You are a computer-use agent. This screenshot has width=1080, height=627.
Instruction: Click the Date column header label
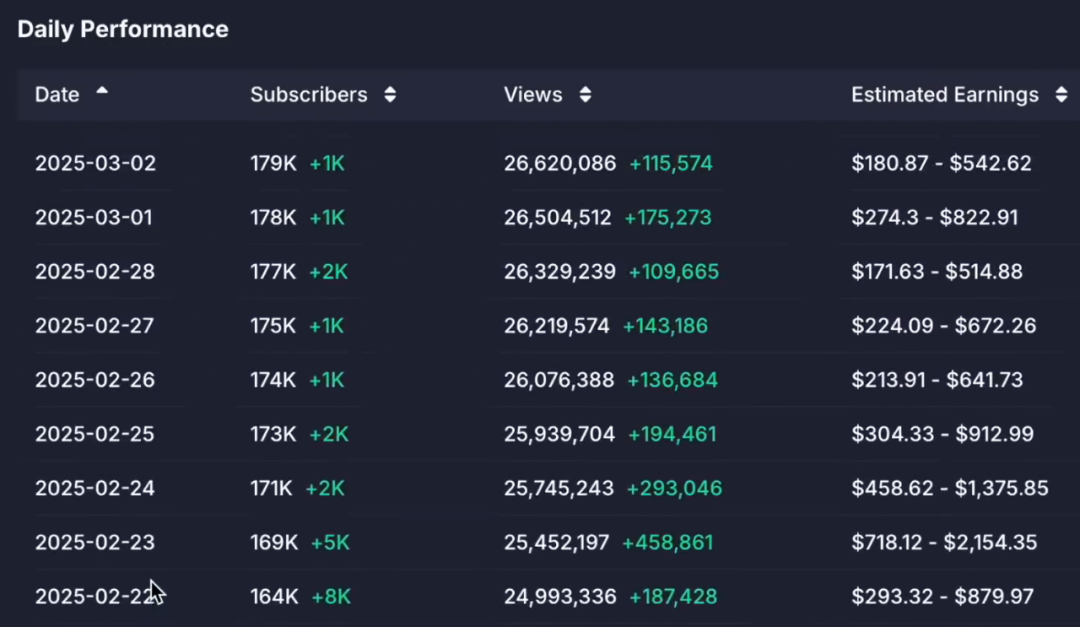click(57, 95)
